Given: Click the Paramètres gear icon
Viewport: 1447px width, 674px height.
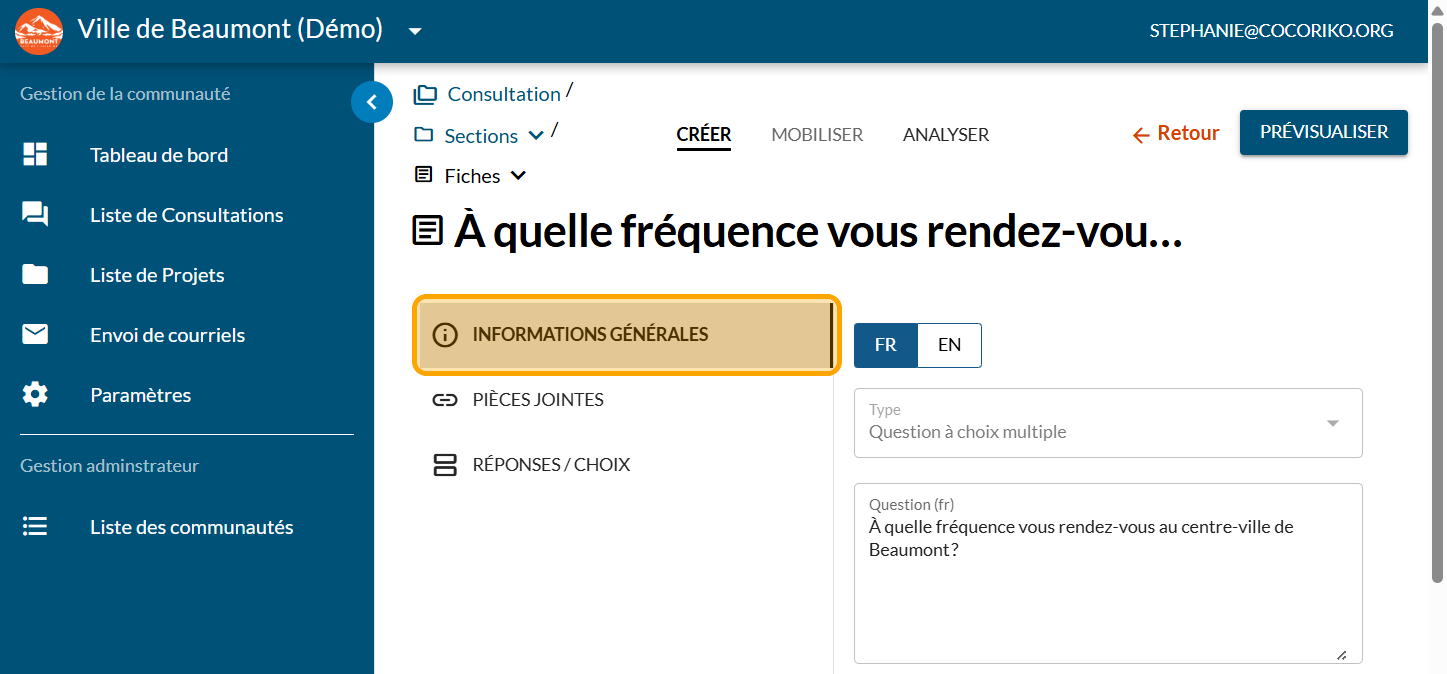Looking at the screenshot, I should pos(35,395).
